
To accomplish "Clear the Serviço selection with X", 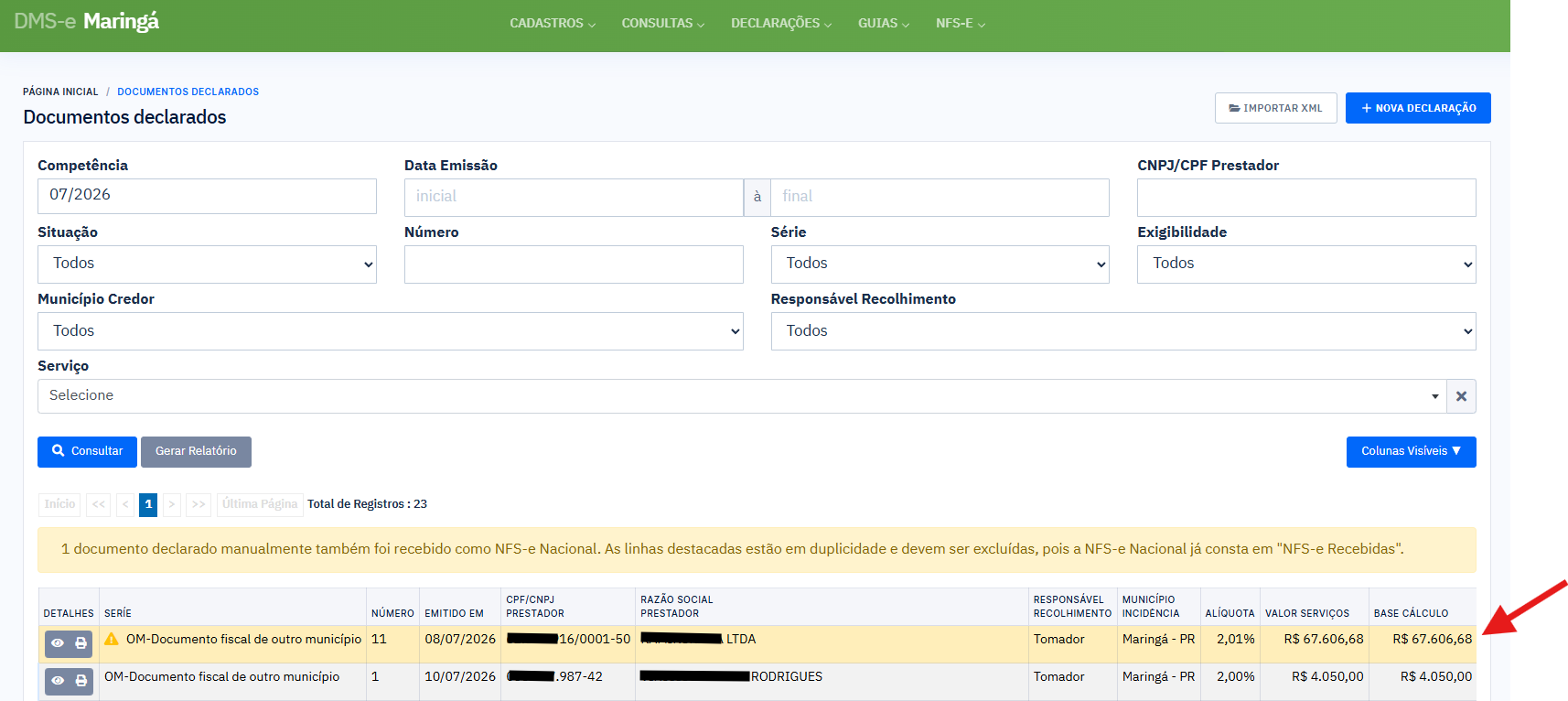I will click(x=1461, y=396).
